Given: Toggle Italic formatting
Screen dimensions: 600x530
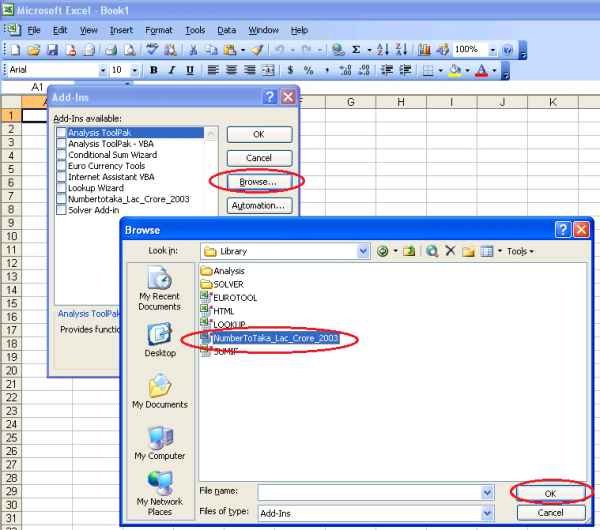Looking at the screenshot, I should tap(172, 70).
